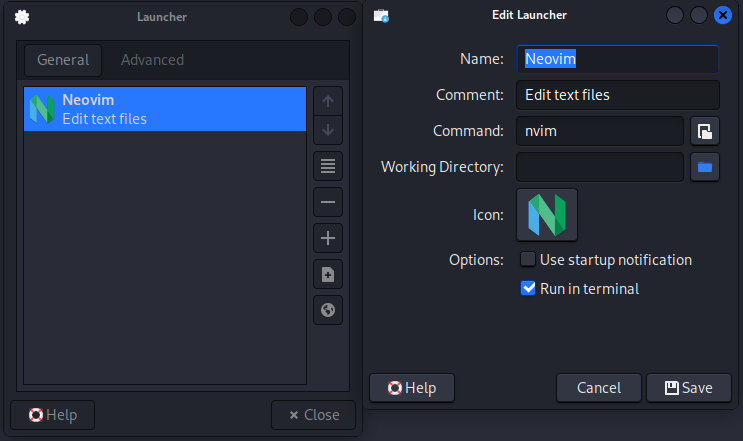Click the Command field containing nvim
Screen dimensions: 743x441
600,131
